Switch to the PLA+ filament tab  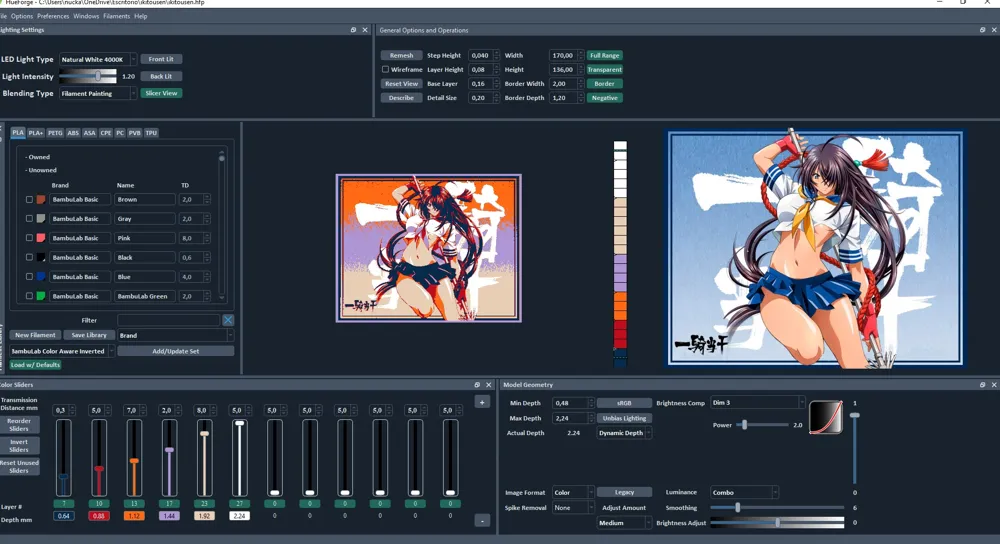click(36, 133)
